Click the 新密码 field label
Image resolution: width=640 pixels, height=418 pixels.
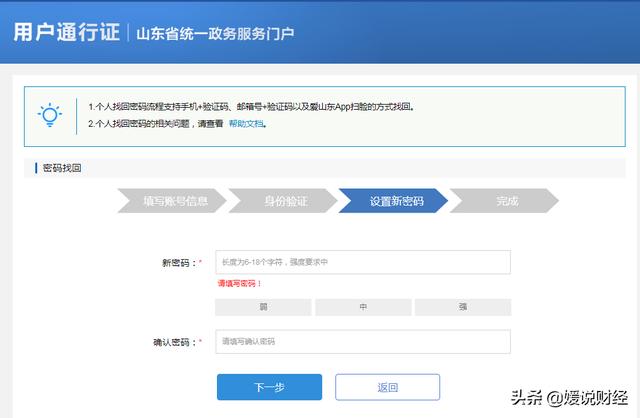click(178, 263)
